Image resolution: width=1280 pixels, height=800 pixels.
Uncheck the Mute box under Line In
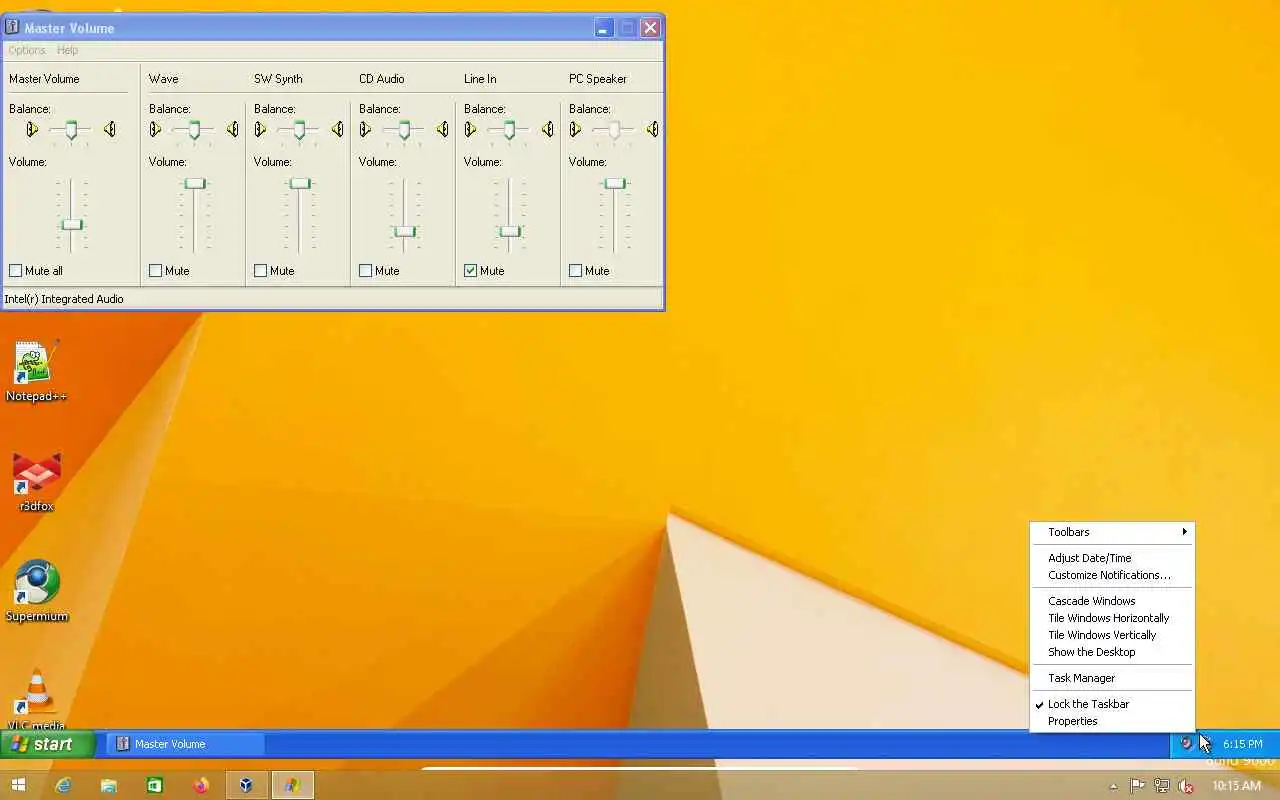coord(470,271)
